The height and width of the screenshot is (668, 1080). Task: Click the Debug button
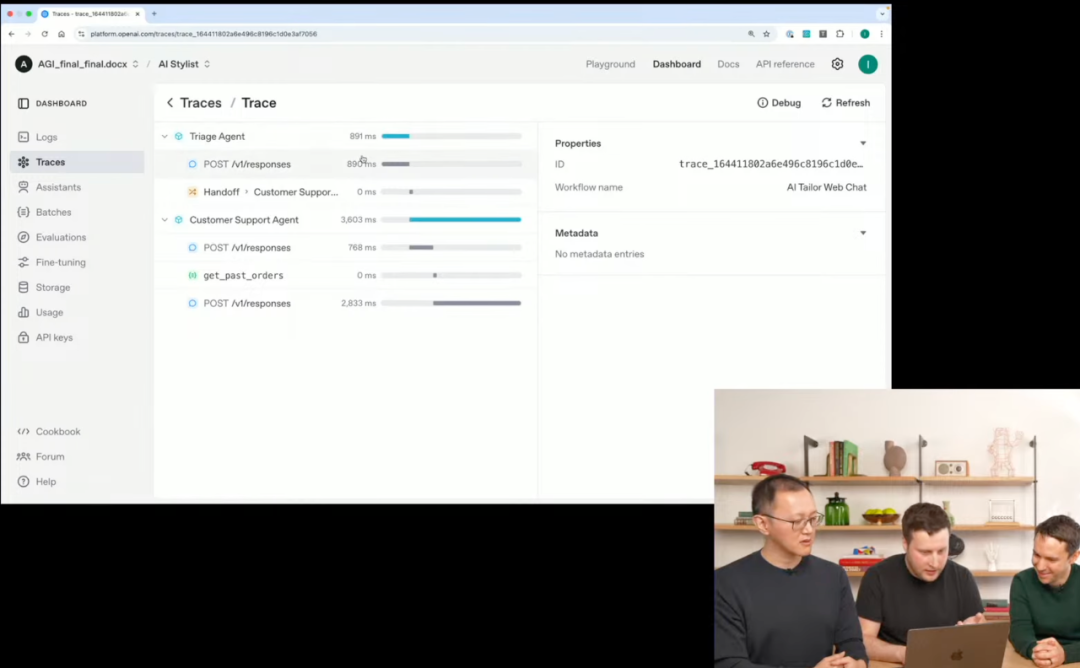[778, 103]
